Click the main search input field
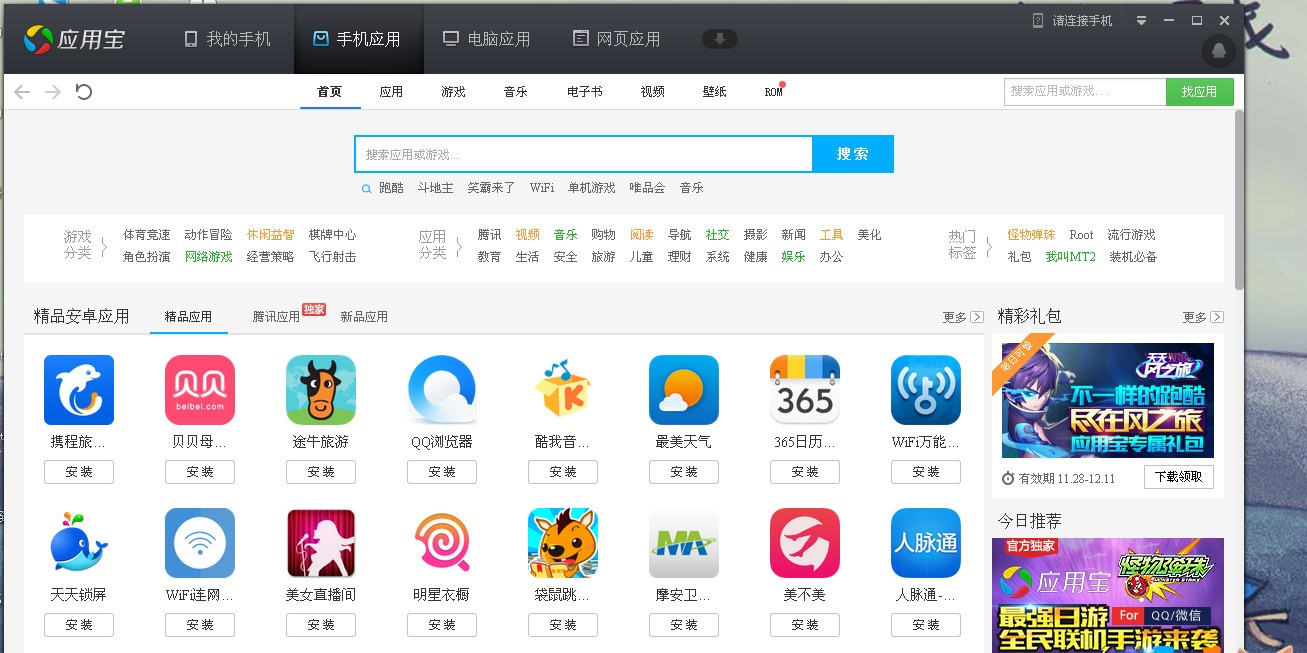 click(583, 154)
